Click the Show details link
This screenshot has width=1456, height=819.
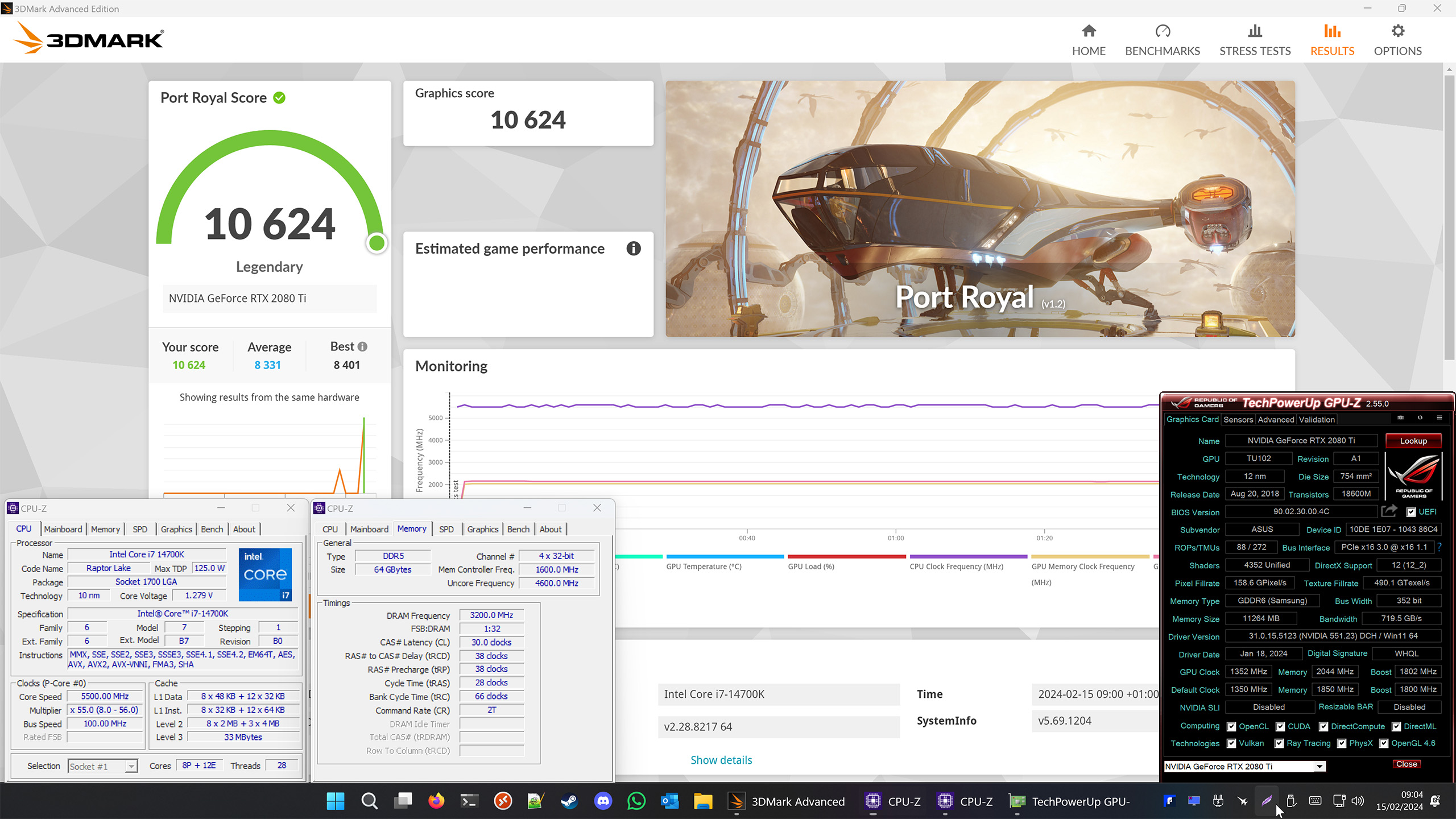point(721,760)
